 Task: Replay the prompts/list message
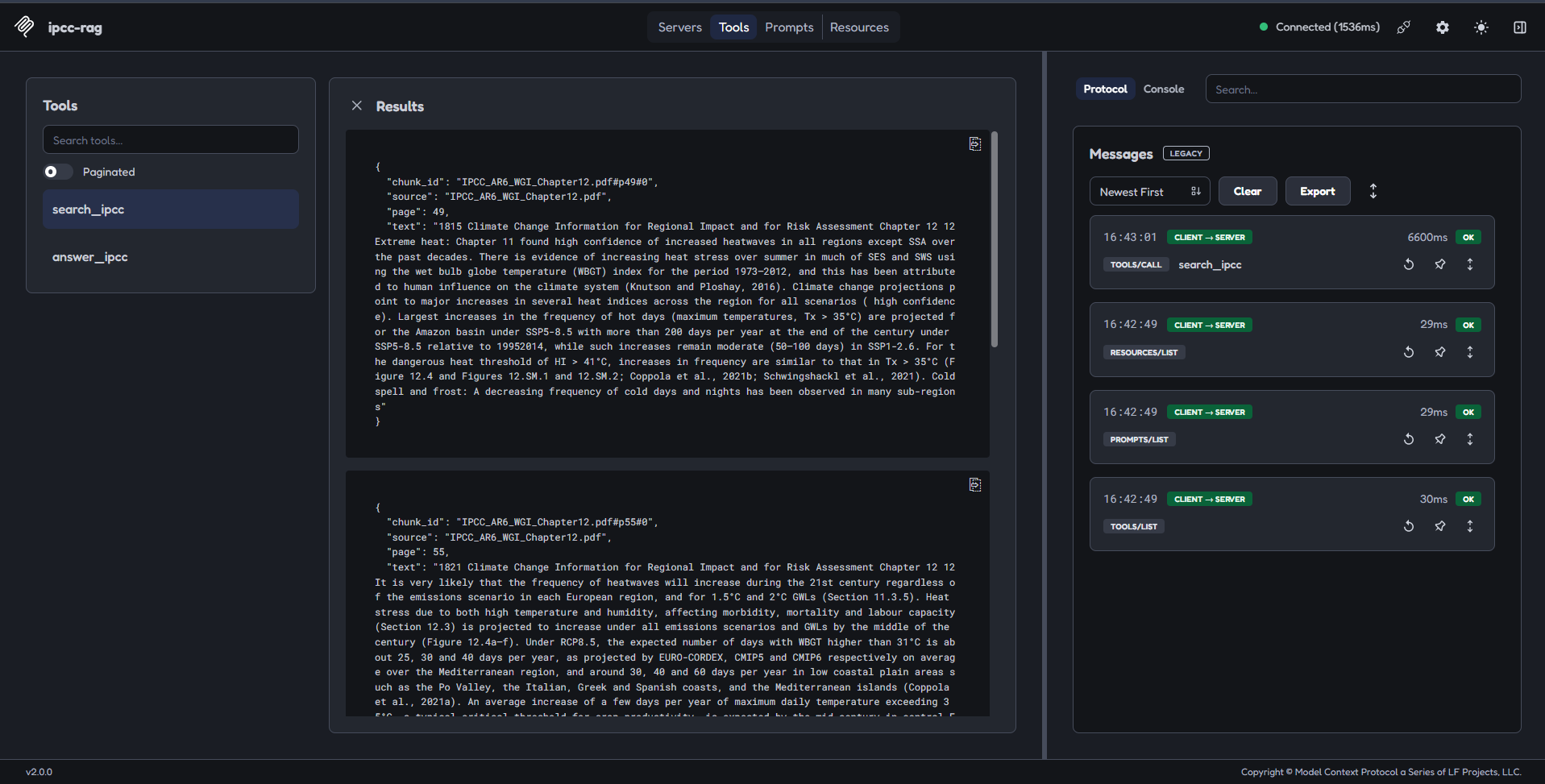pos(1409,439)
